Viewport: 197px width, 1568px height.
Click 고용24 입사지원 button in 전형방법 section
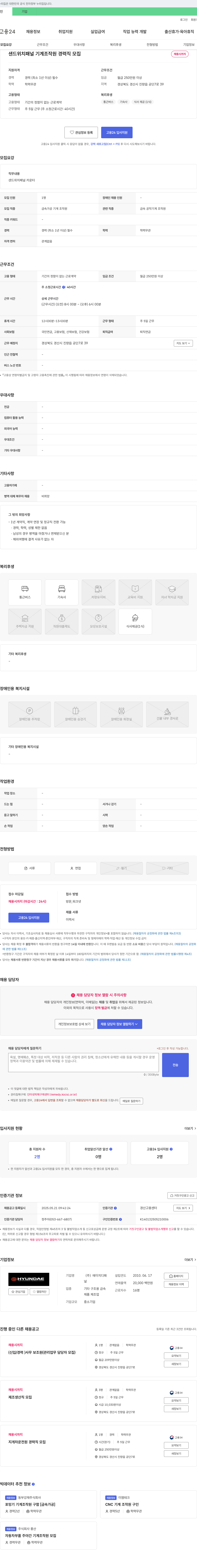[29, 917]
